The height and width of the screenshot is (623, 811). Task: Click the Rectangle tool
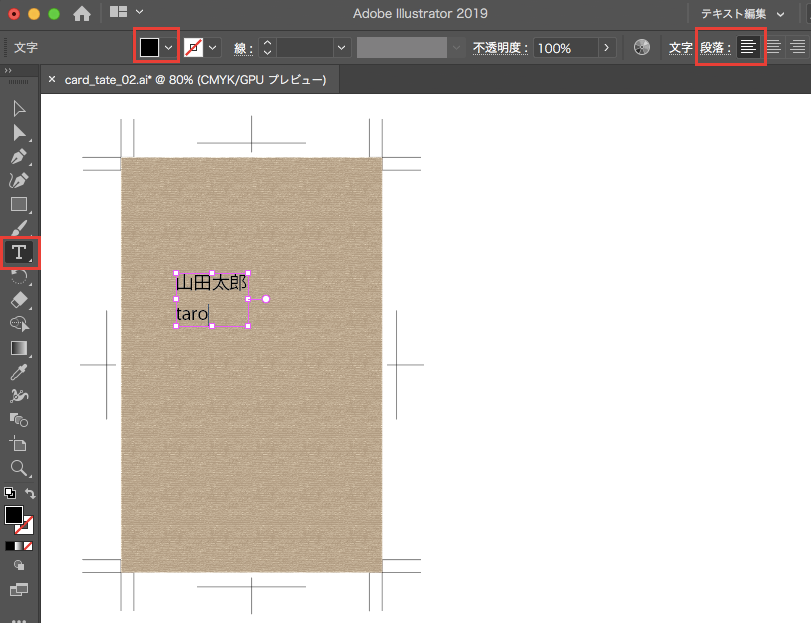pyautogui.click(x=19, y=204)
